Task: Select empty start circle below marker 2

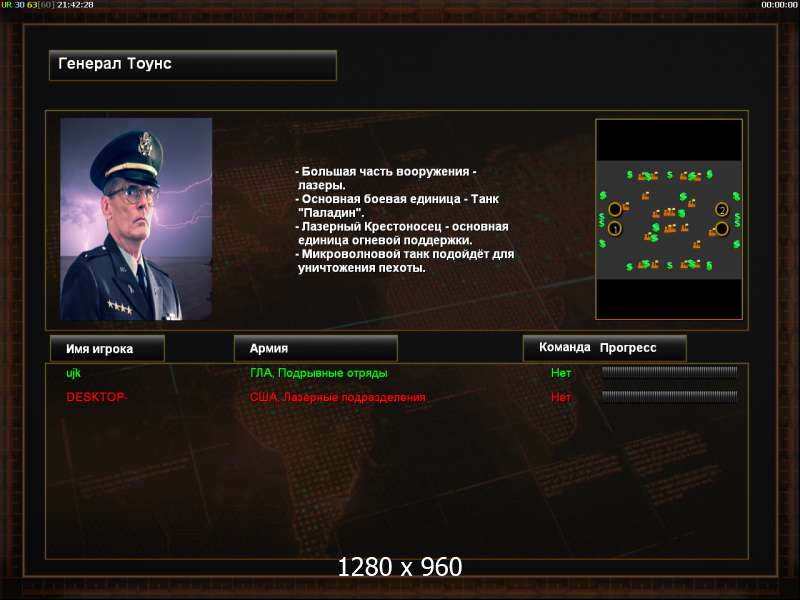Action: pos(721,229)
